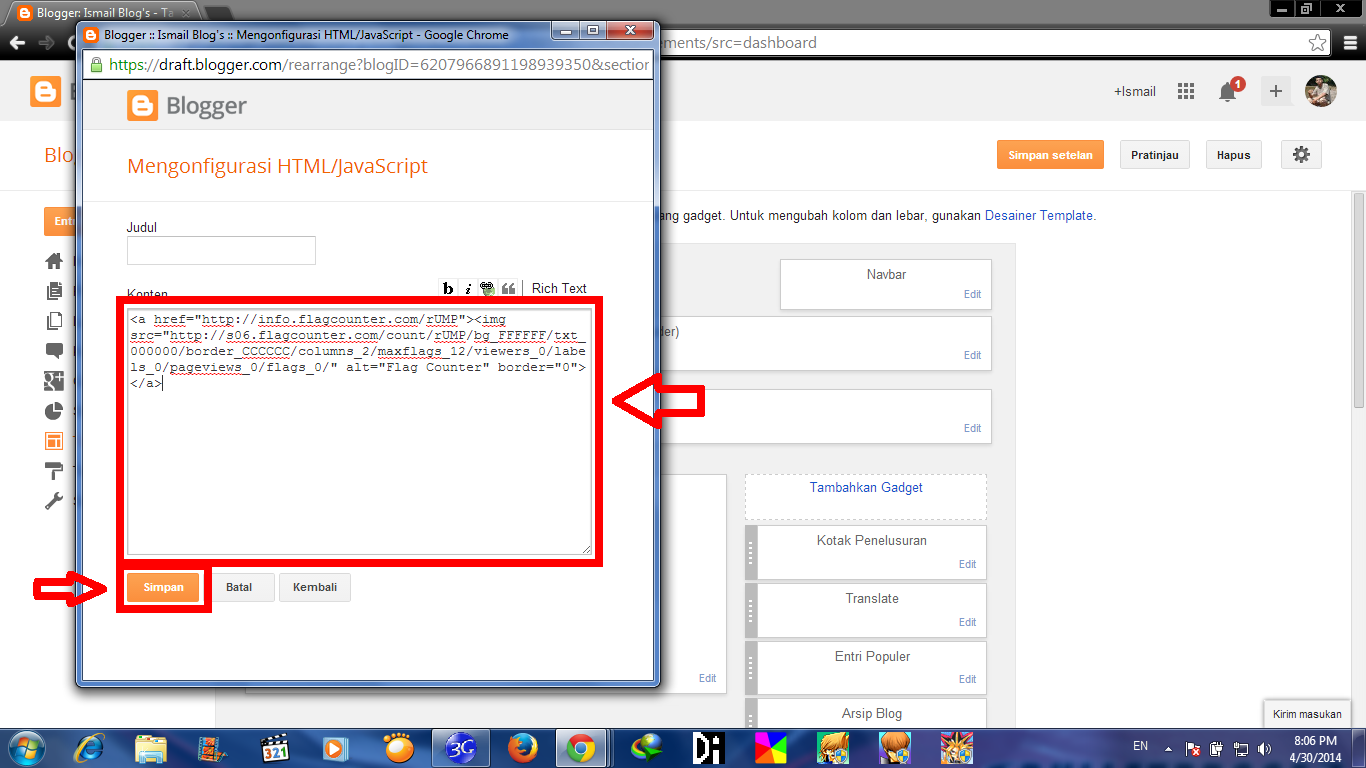Open the Overview home icon in Blogger sidebar
This screenshot has height=768, width=1366.
[x=54, y=262]
